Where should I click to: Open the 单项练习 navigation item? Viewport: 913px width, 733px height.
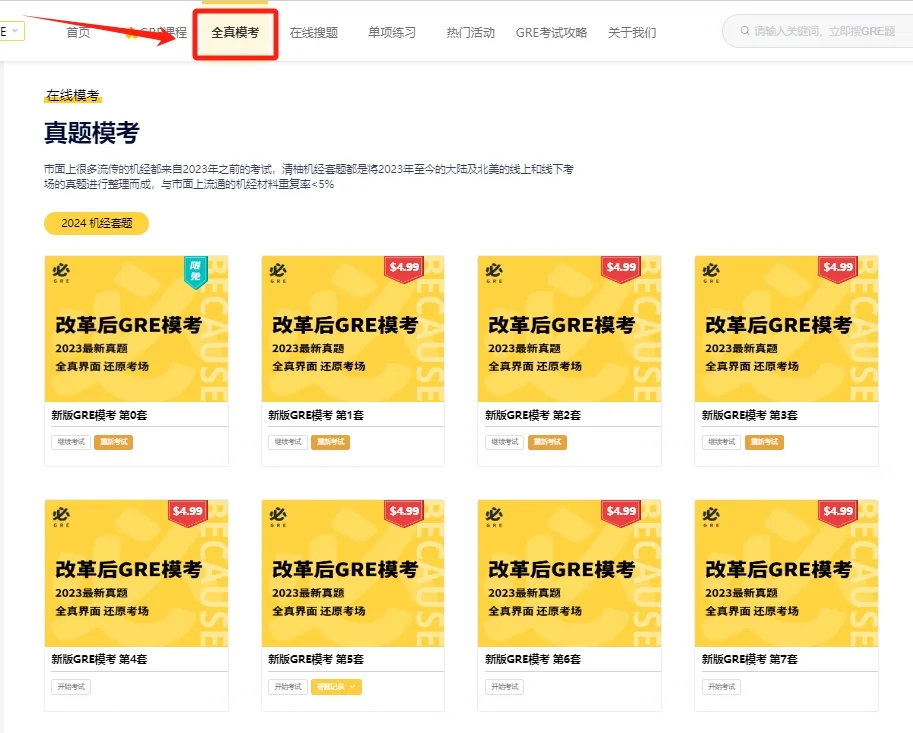[x=392, y=33]
